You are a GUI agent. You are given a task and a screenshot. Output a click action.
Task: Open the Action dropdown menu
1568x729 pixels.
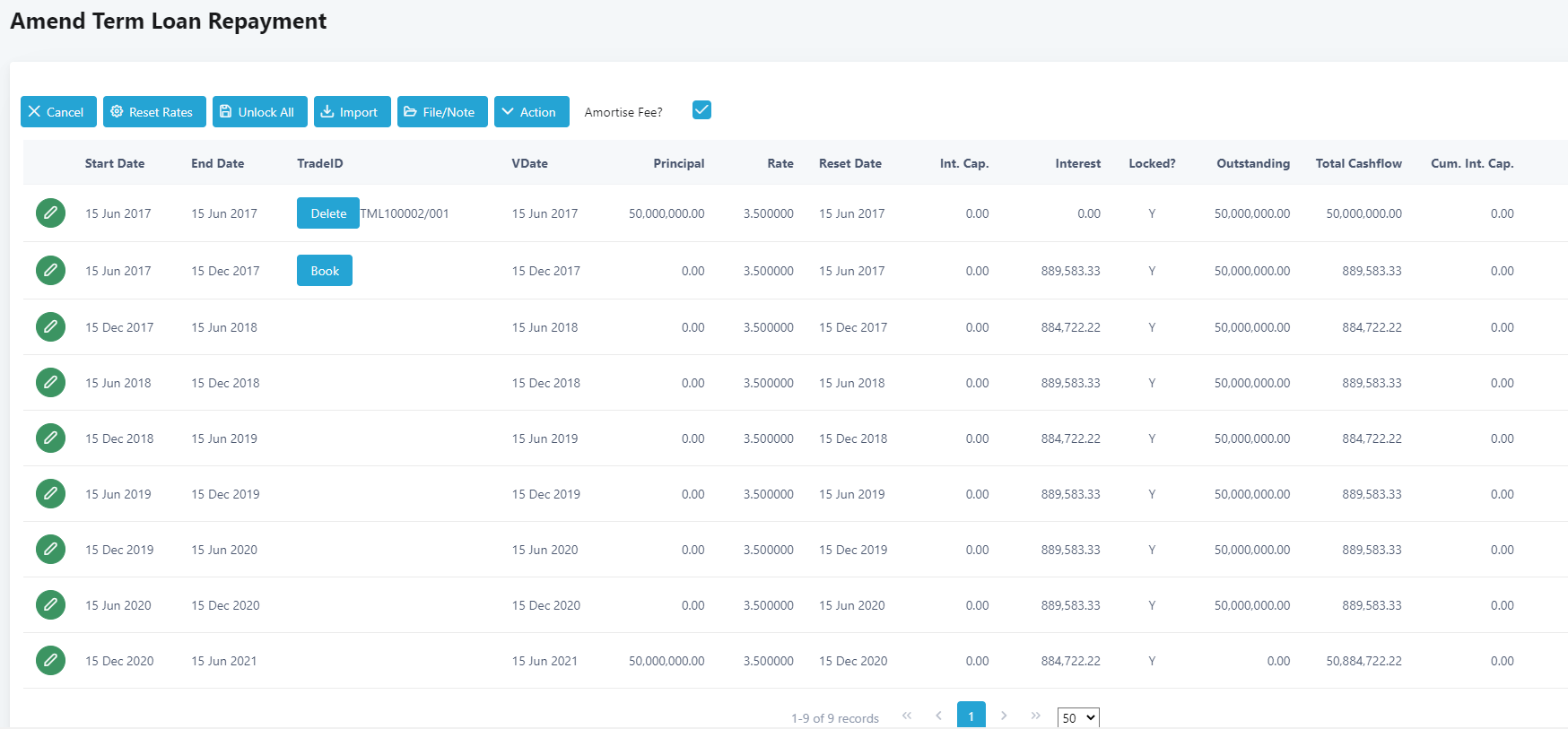(x=531, y=112)
